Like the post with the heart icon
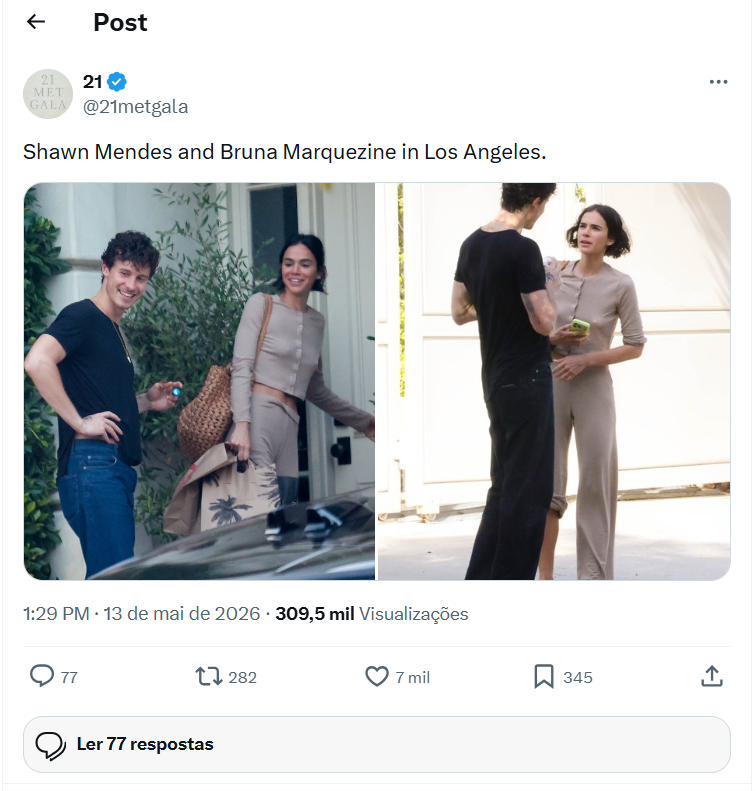This screenshot has height=791, width=756. click(377, 676)
